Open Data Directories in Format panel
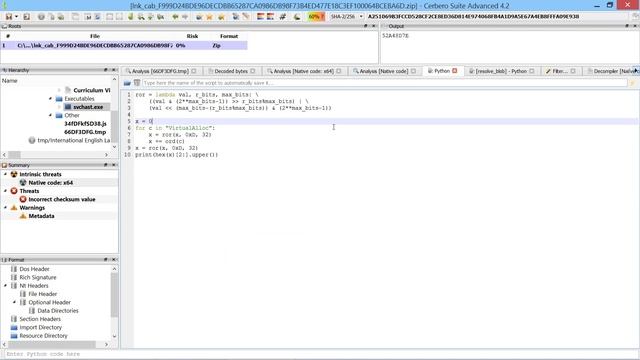This screenshot has height=360, width=640. (58, 311)
